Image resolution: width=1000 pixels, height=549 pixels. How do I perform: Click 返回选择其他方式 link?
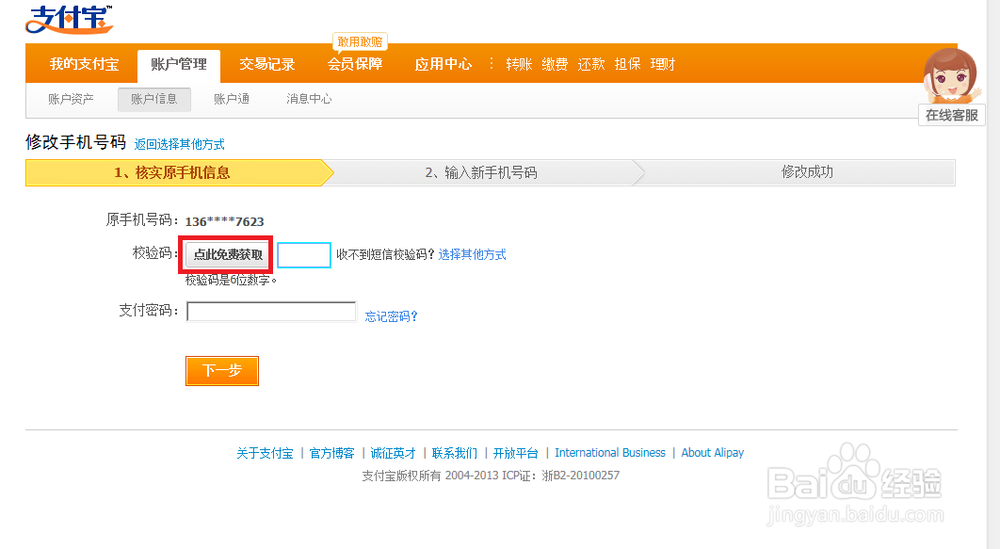click(179, 144)
